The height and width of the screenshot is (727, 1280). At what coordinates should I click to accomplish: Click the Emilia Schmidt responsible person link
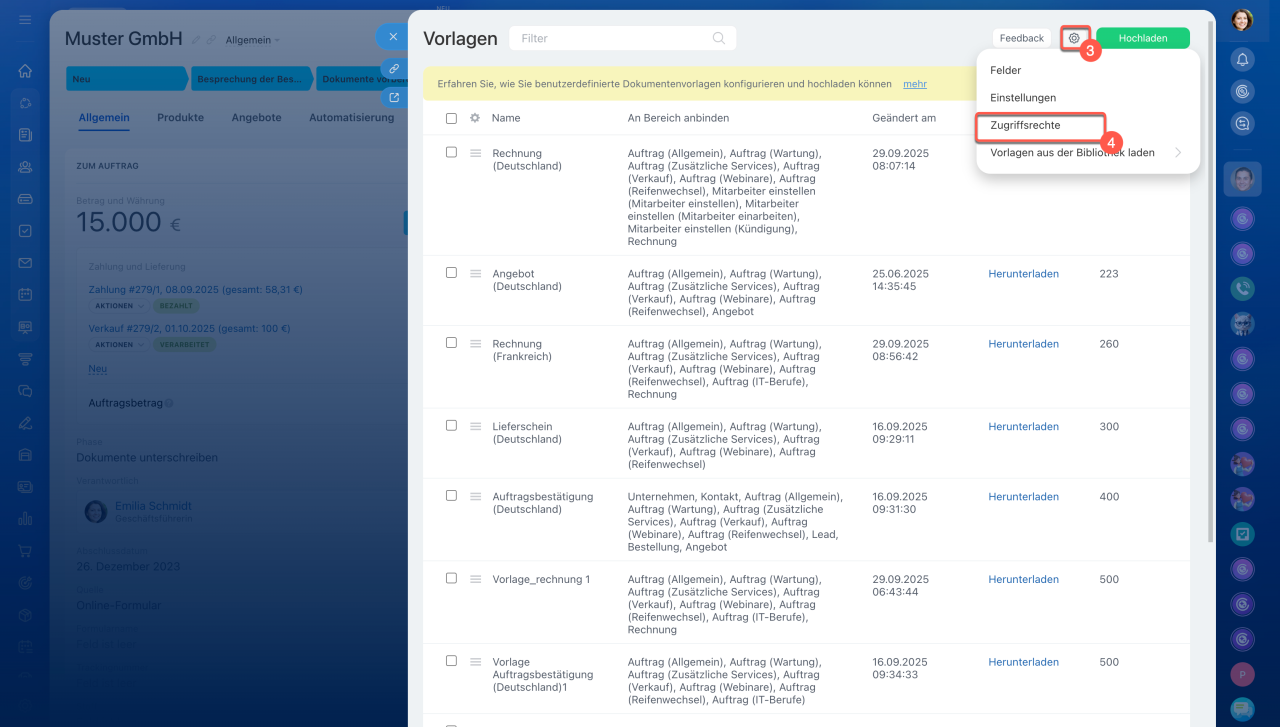[x=153, y=506]
